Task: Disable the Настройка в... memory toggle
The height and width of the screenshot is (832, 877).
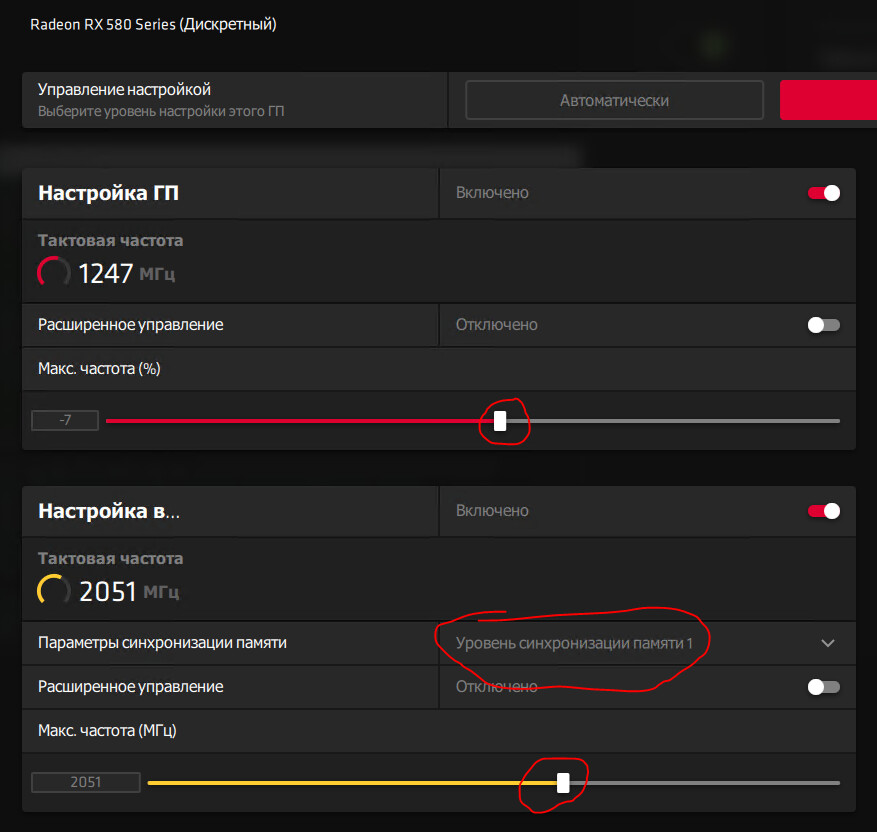Action: click(x=823, y=511)
